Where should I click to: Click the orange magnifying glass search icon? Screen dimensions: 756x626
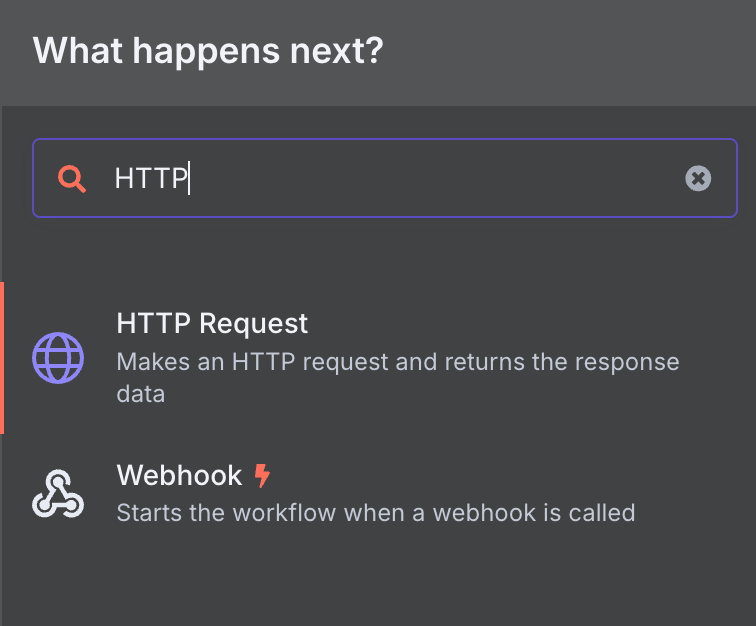(x=71, y=178)
